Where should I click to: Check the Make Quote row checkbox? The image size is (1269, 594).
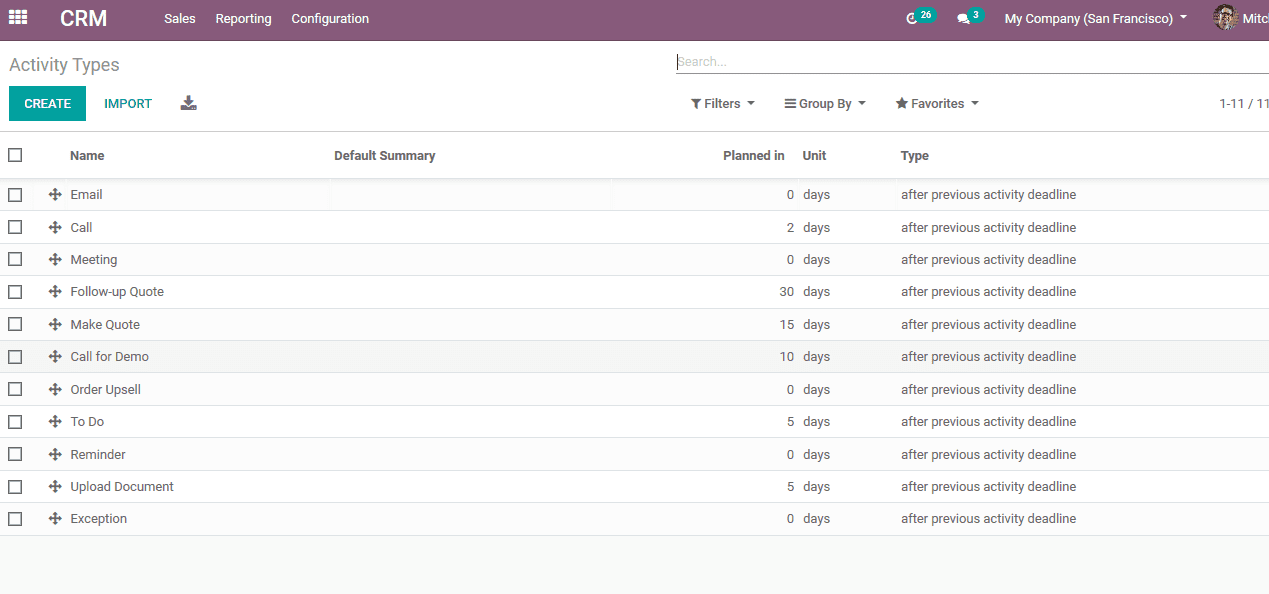pos(15,324)
